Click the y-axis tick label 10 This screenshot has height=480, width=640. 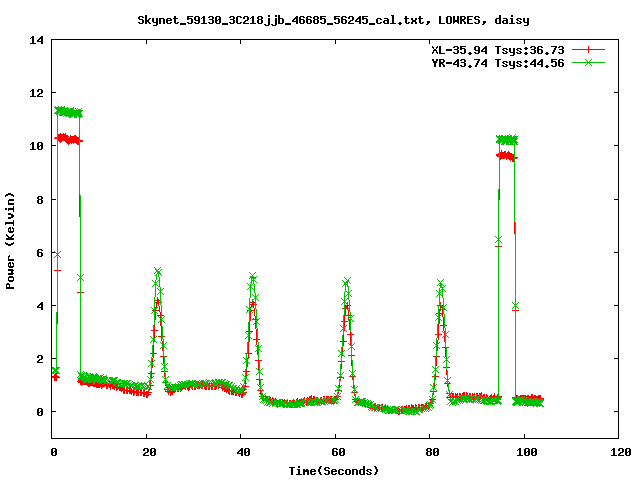point(36,146)
